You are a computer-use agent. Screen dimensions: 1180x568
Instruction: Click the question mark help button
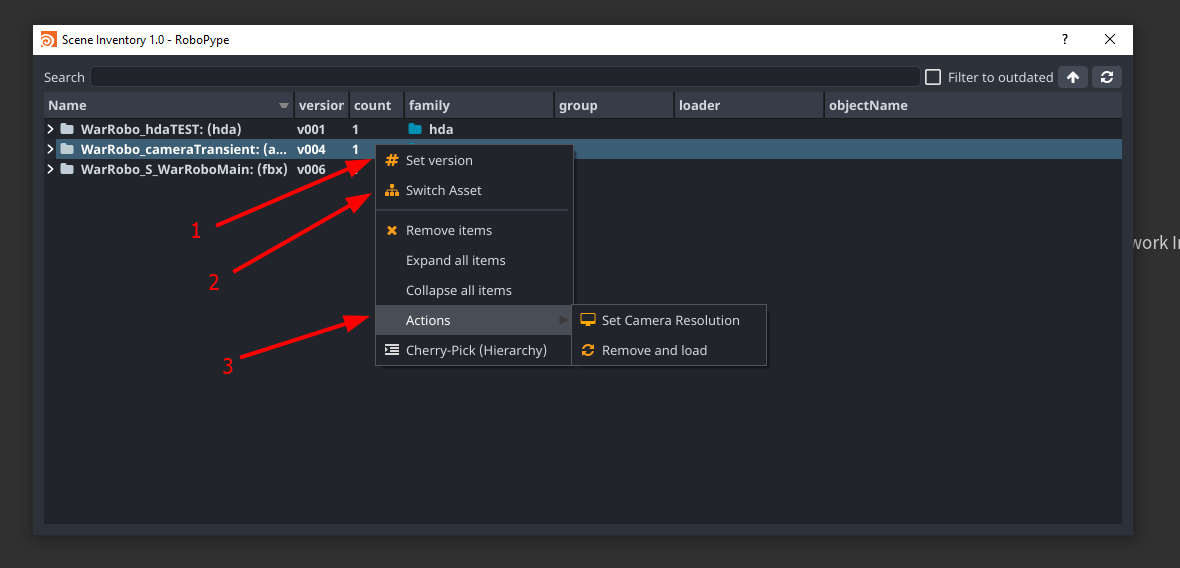[1065, 40]
